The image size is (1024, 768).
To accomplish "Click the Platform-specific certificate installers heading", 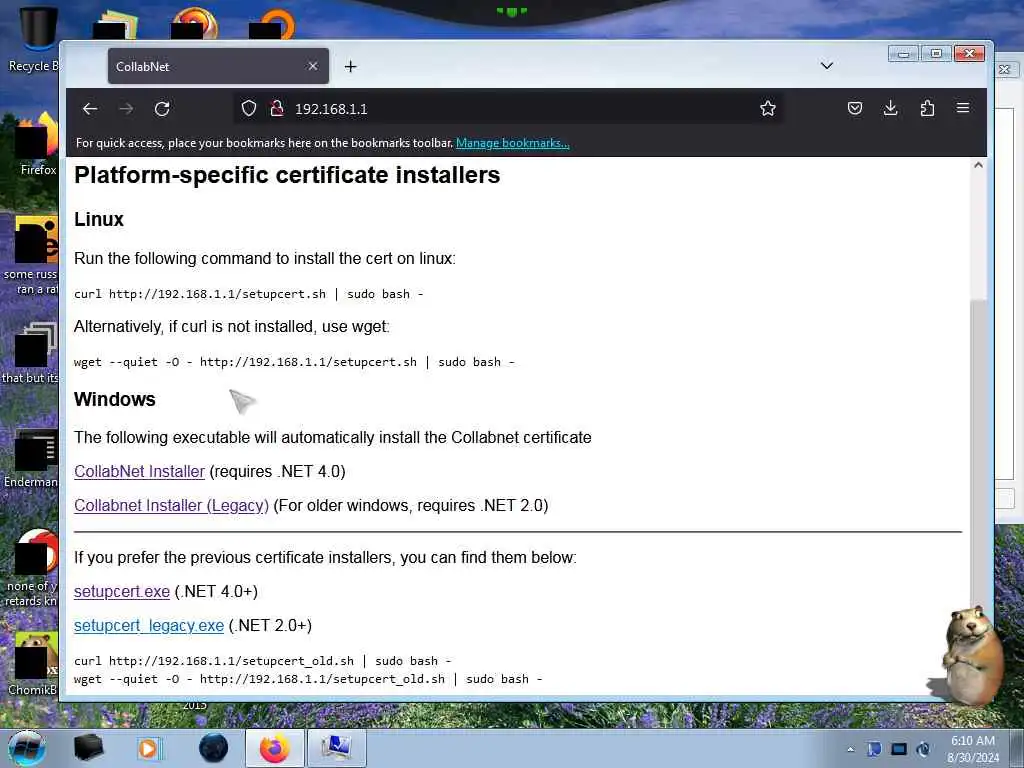I will click(x=287, y=175).
